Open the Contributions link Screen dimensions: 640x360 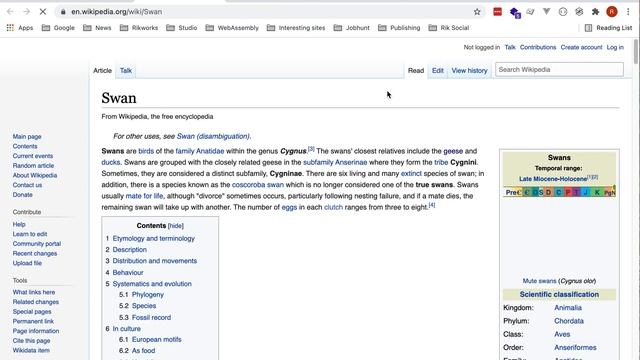pos(538,47)
